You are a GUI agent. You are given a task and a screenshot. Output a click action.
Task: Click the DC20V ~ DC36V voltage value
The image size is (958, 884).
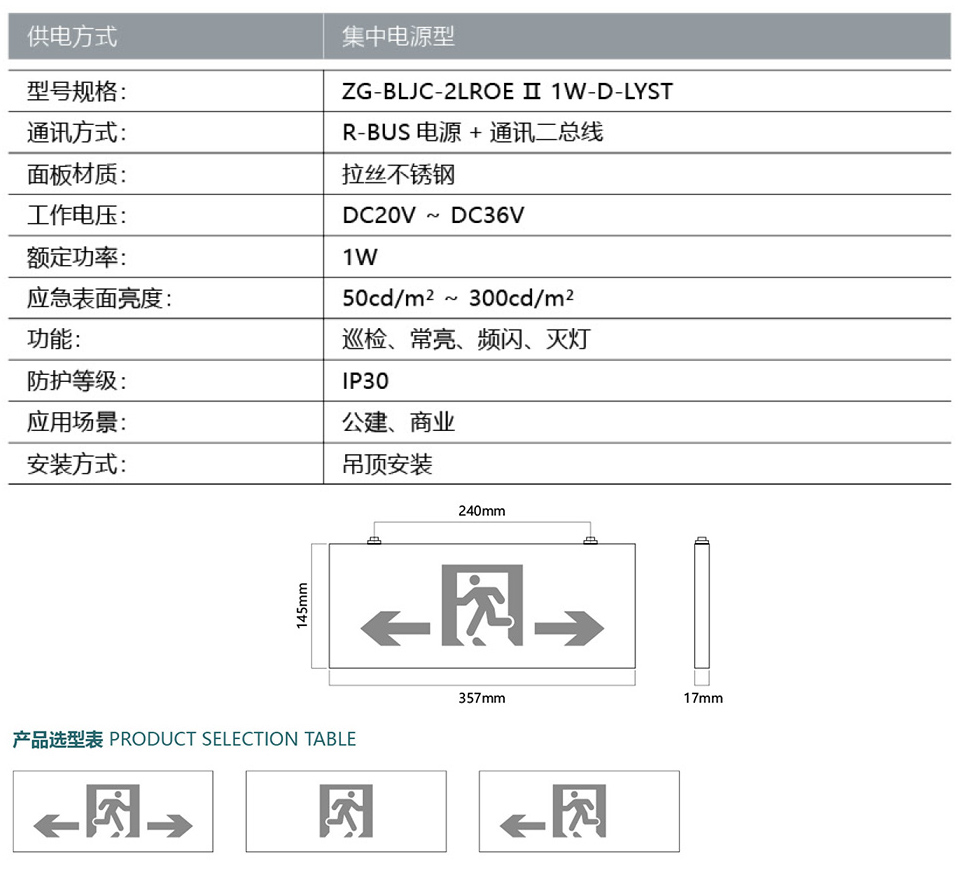pyautogui.click(x=433, y=216)
